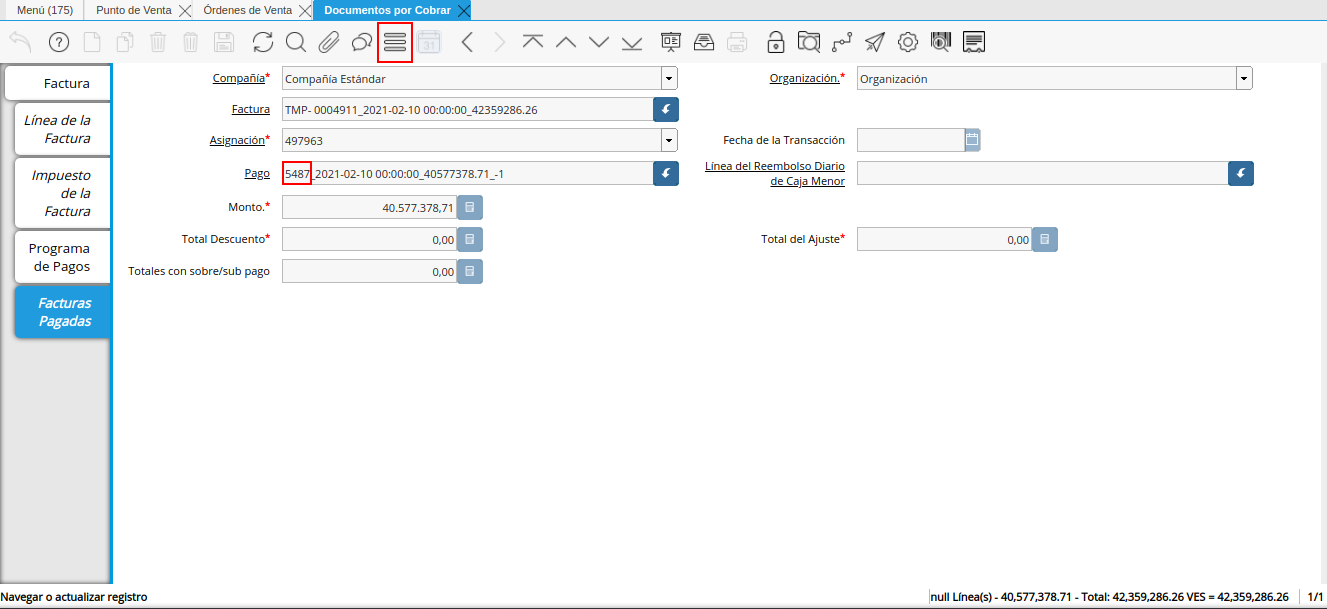This screenshot has width=1327, height=609.
Task: Close the Documentos por Cobrar tab
Action: [x=463, y=10]
